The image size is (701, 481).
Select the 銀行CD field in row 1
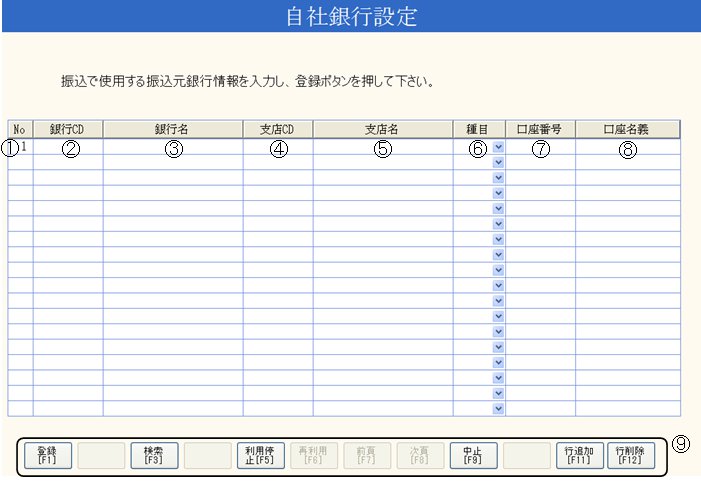[x=68, y=147]
